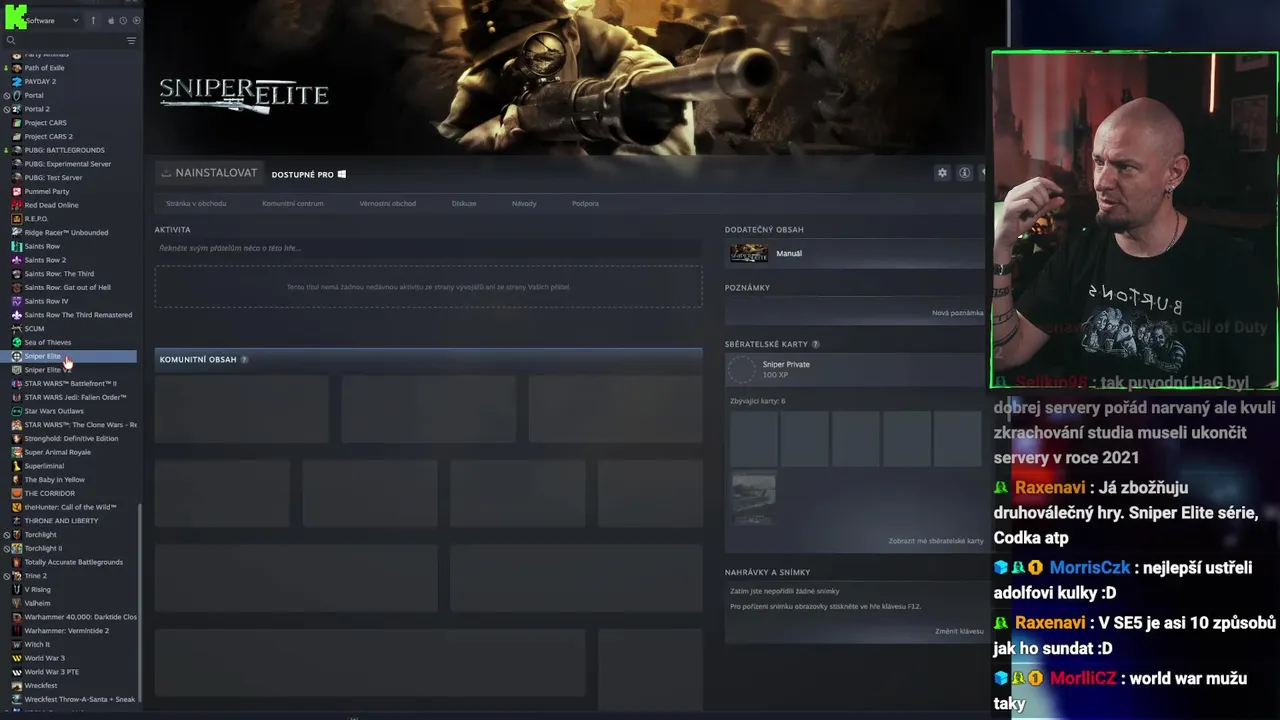Open game info icon next to gear
The image size is (1280, 720).
pyautogui.click(x=964, y=173)
